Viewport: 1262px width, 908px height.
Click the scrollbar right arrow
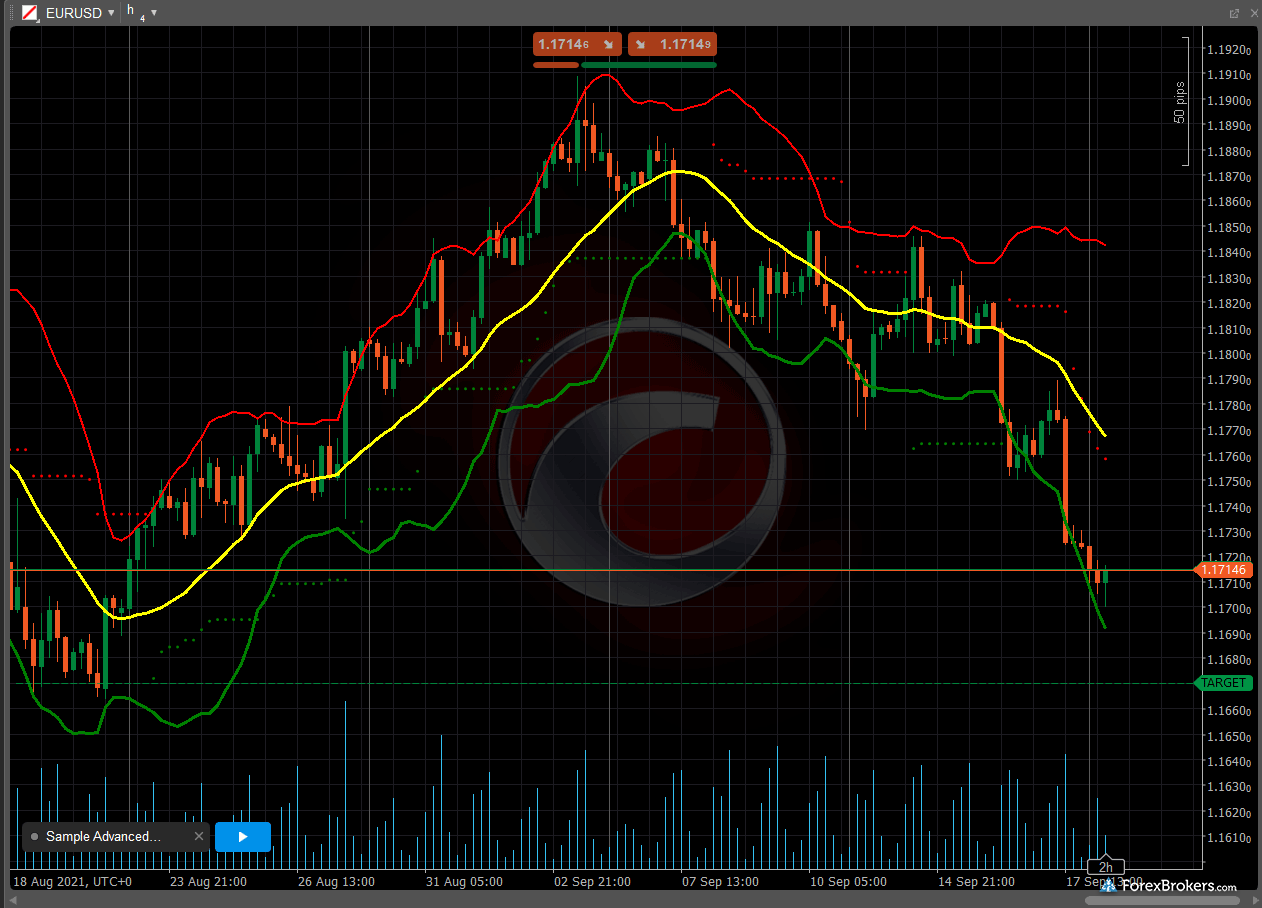(x=1256, y=901)
